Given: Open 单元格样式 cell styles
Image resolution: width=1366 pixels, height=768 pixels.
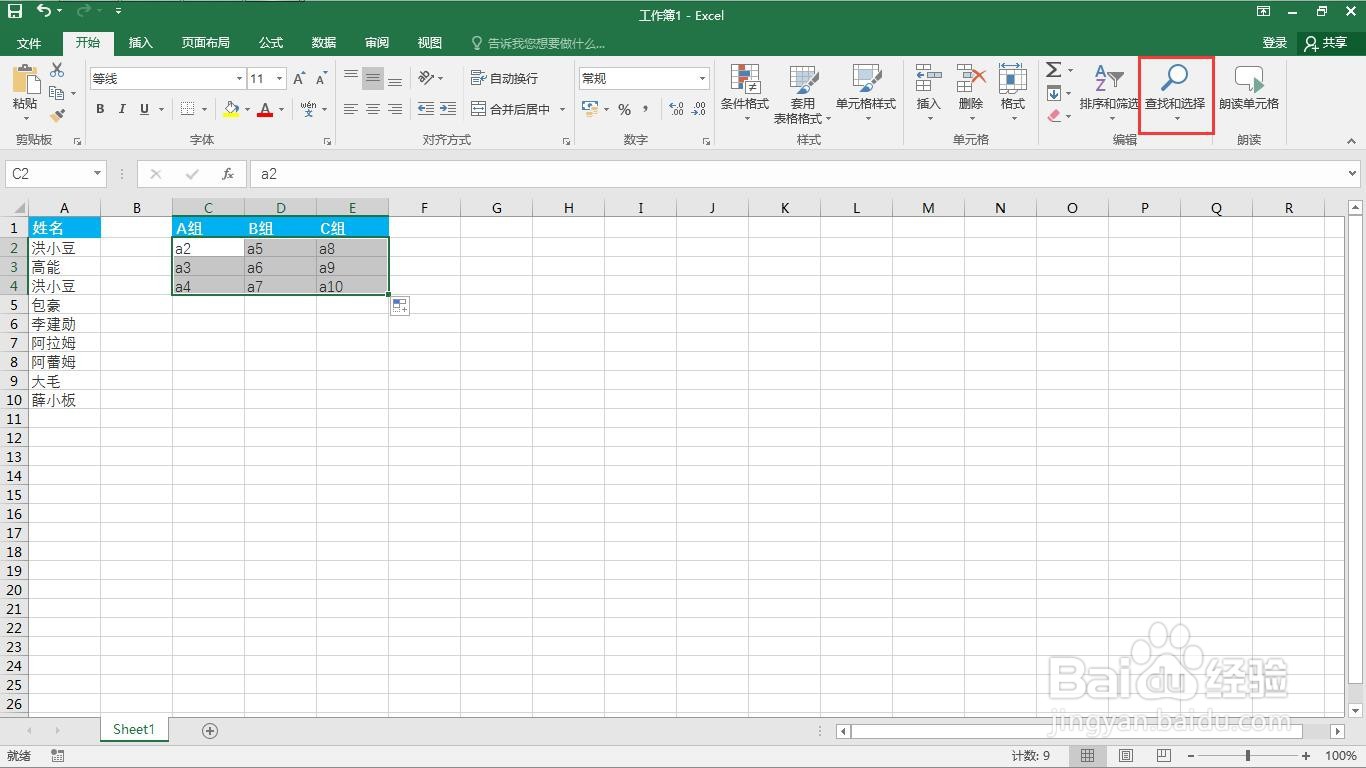Looking at the screenshot, I should click(x=866, y=93).
